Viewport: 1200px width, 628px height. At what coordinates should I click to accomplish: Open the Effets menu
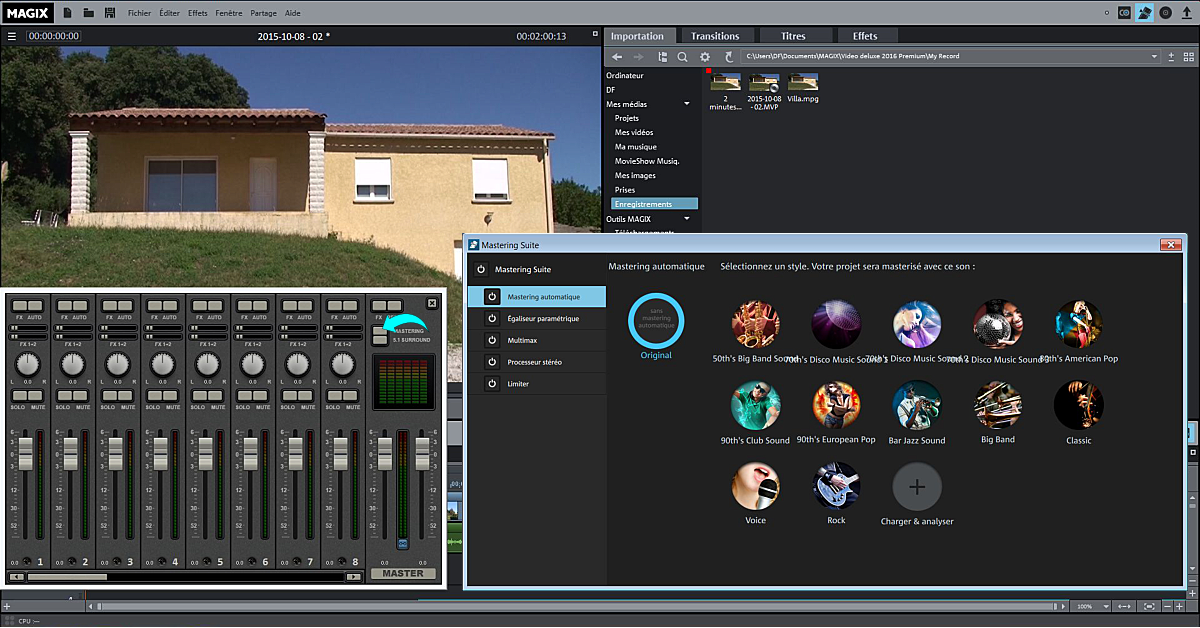tap(198, 14)
